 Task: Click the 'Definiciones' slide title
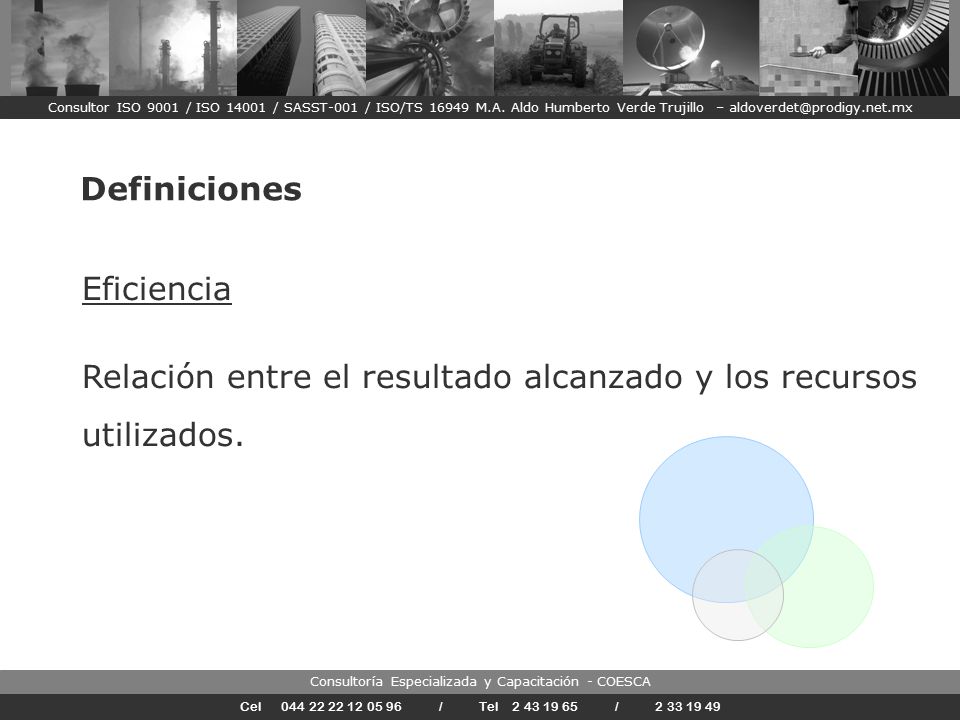coord(191,189)
